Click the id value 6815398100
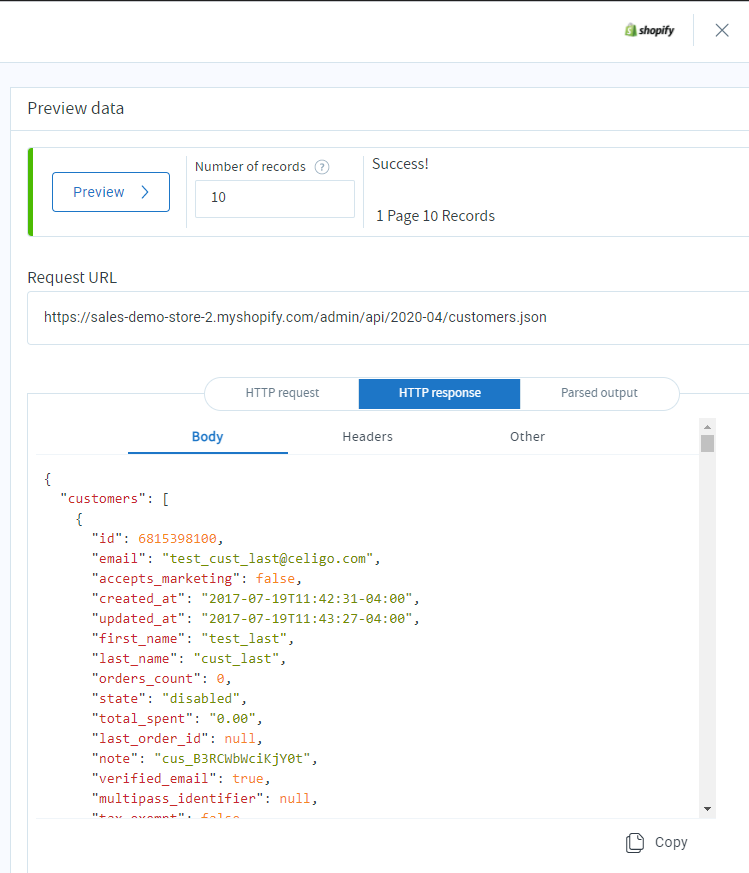Viewport: 749px width, 873px height. coord(177,539)
